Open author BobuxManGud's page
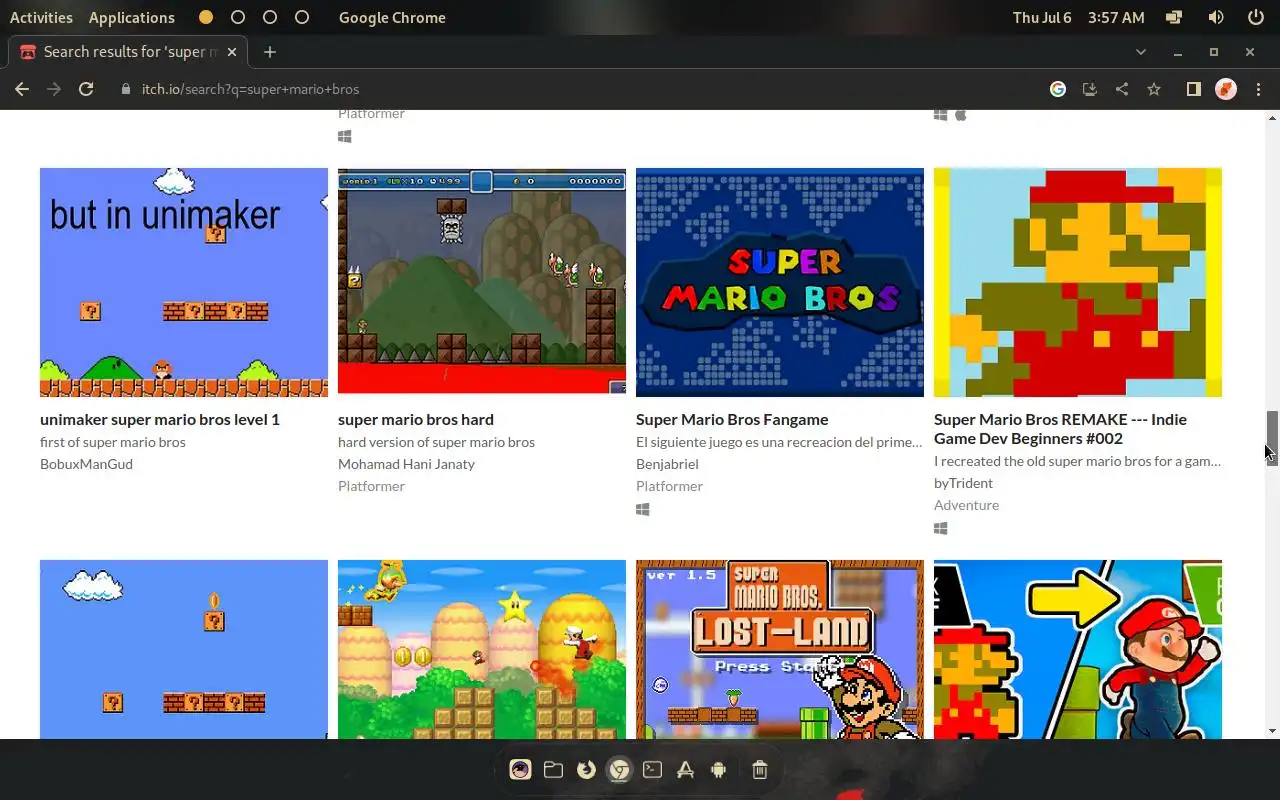This screenshot has width=1280, height=800. (x=86, y=464)
